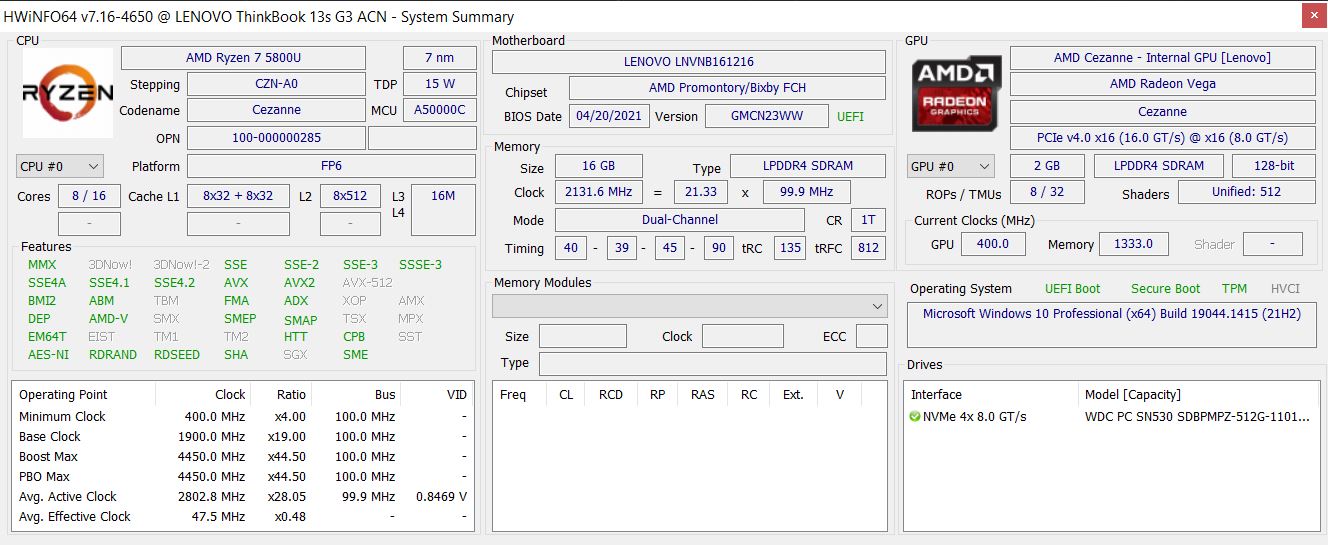This screenshot has height=545, width=1328.
Task: Click the Cores value 8 / 16
Action: coord(89,196)
